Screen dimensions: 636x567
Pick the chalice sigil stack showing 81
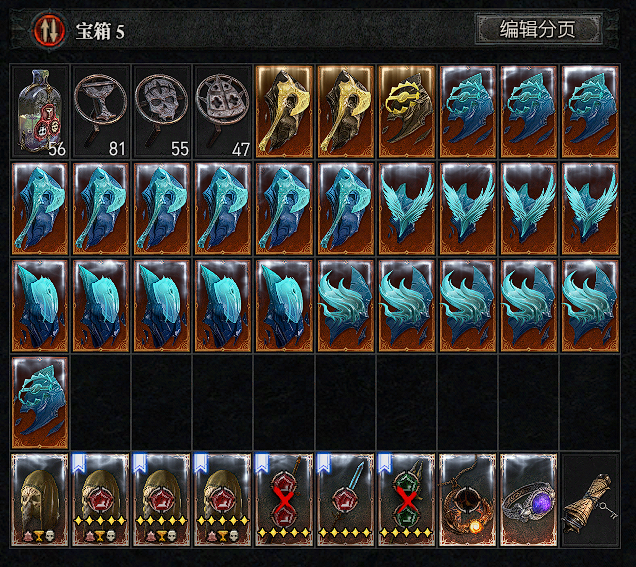click(x=101, y=111)
